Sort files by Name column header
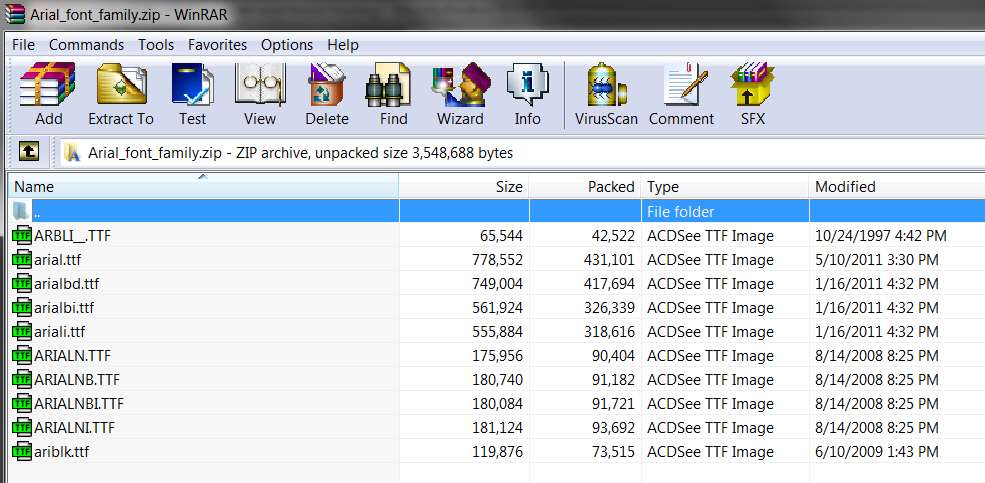Screen dimensions: 985x483 pos(203,187)
